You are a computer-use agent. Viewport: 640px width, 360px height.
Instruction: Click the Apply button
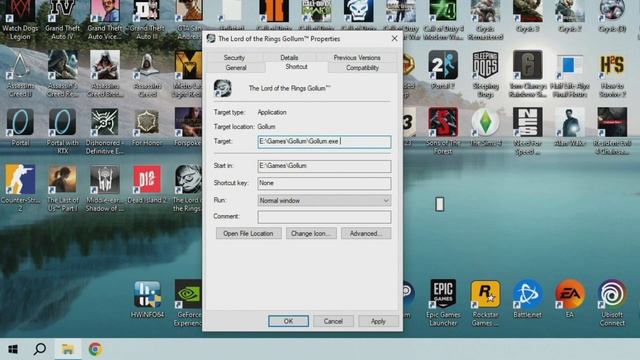click(378, 321)
